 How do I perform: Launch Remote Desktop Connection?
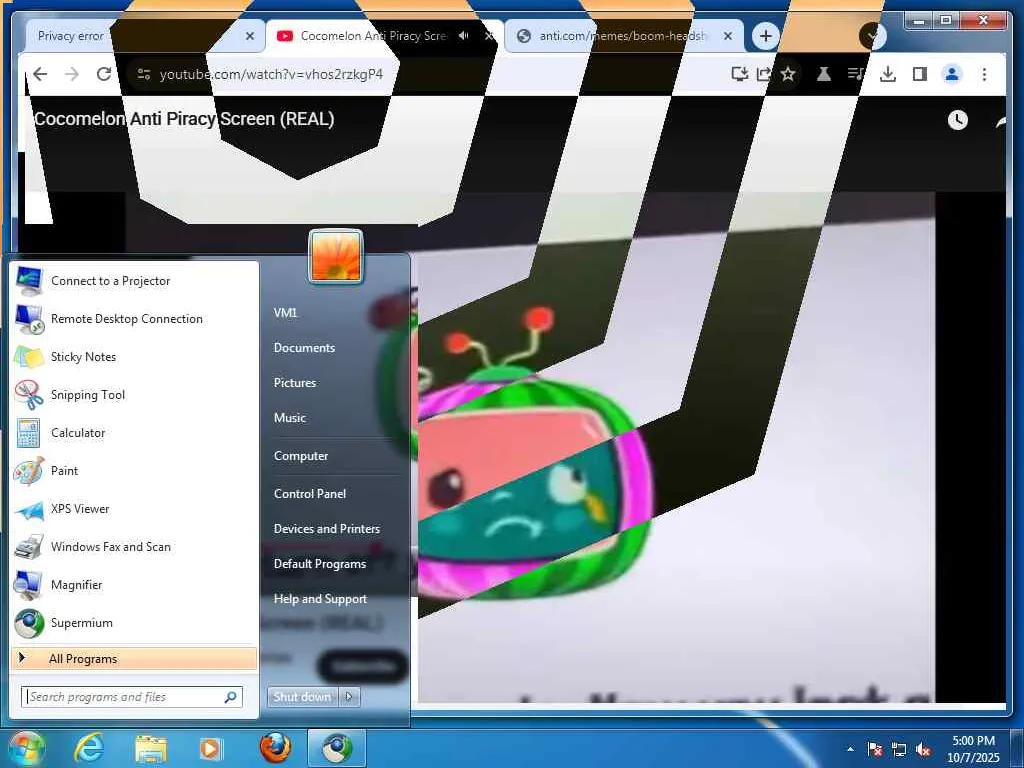tap(134, 319)
